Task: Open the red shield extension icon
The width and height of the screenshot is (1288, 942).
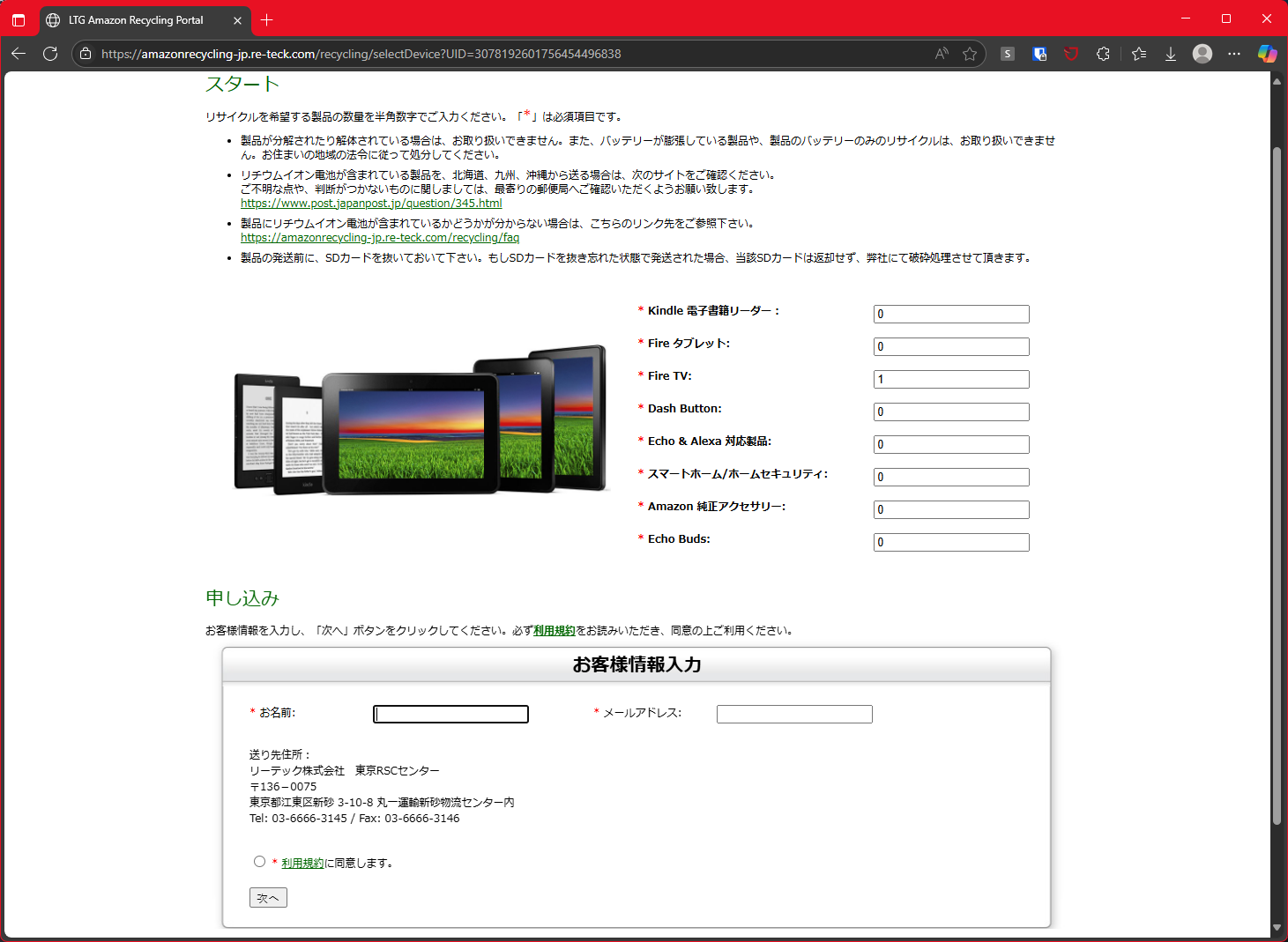Action: [x=1071, y=54]
